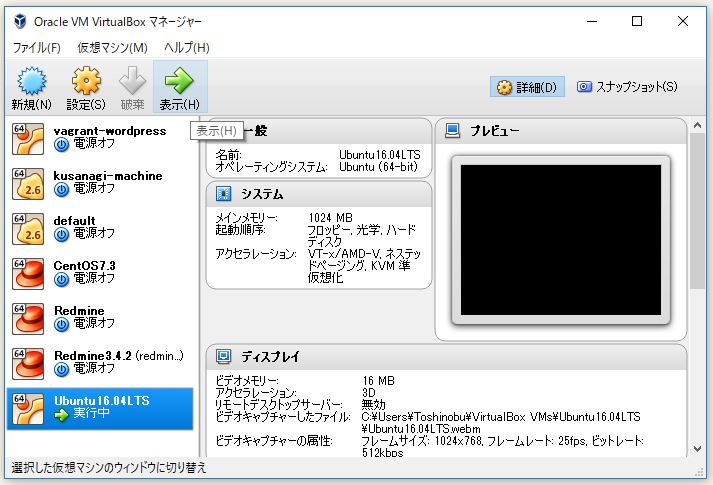This screenshot has width=713, height=485.
Task: Select the CentOS7.3 VM icon
Action: coord(28,274)
